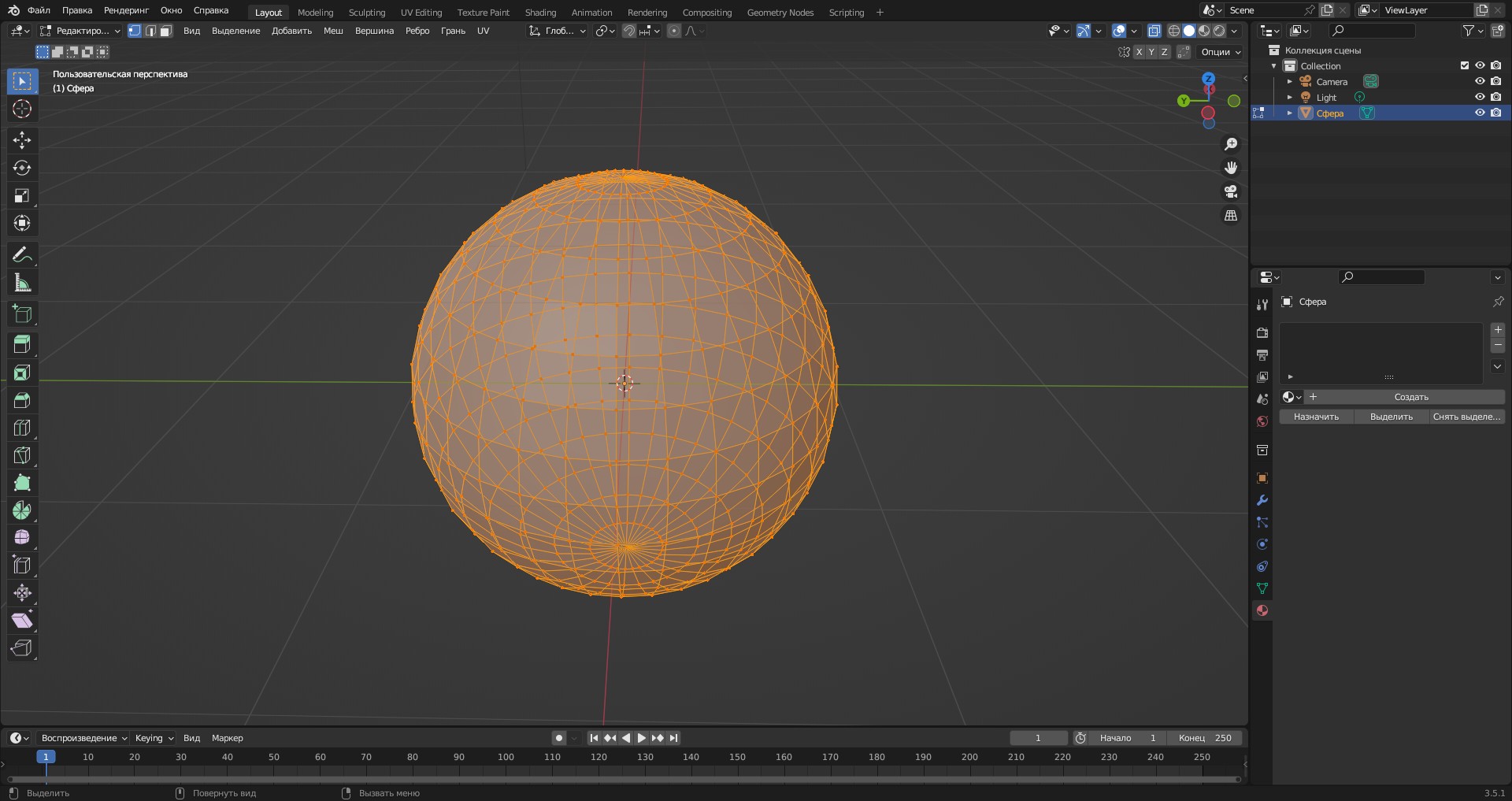Select the Move tool in toolbar
Screen dimensions: 1512x801
[22, 140]
